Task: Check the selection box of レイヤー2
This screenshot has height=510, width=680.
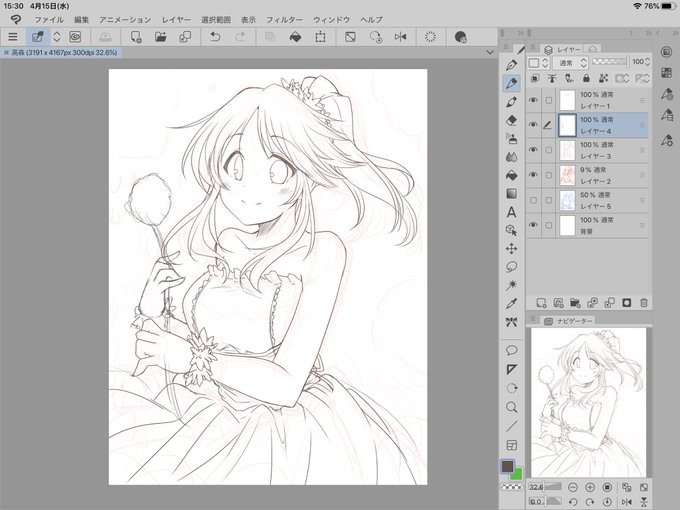Action: click(x=549, y=175)
